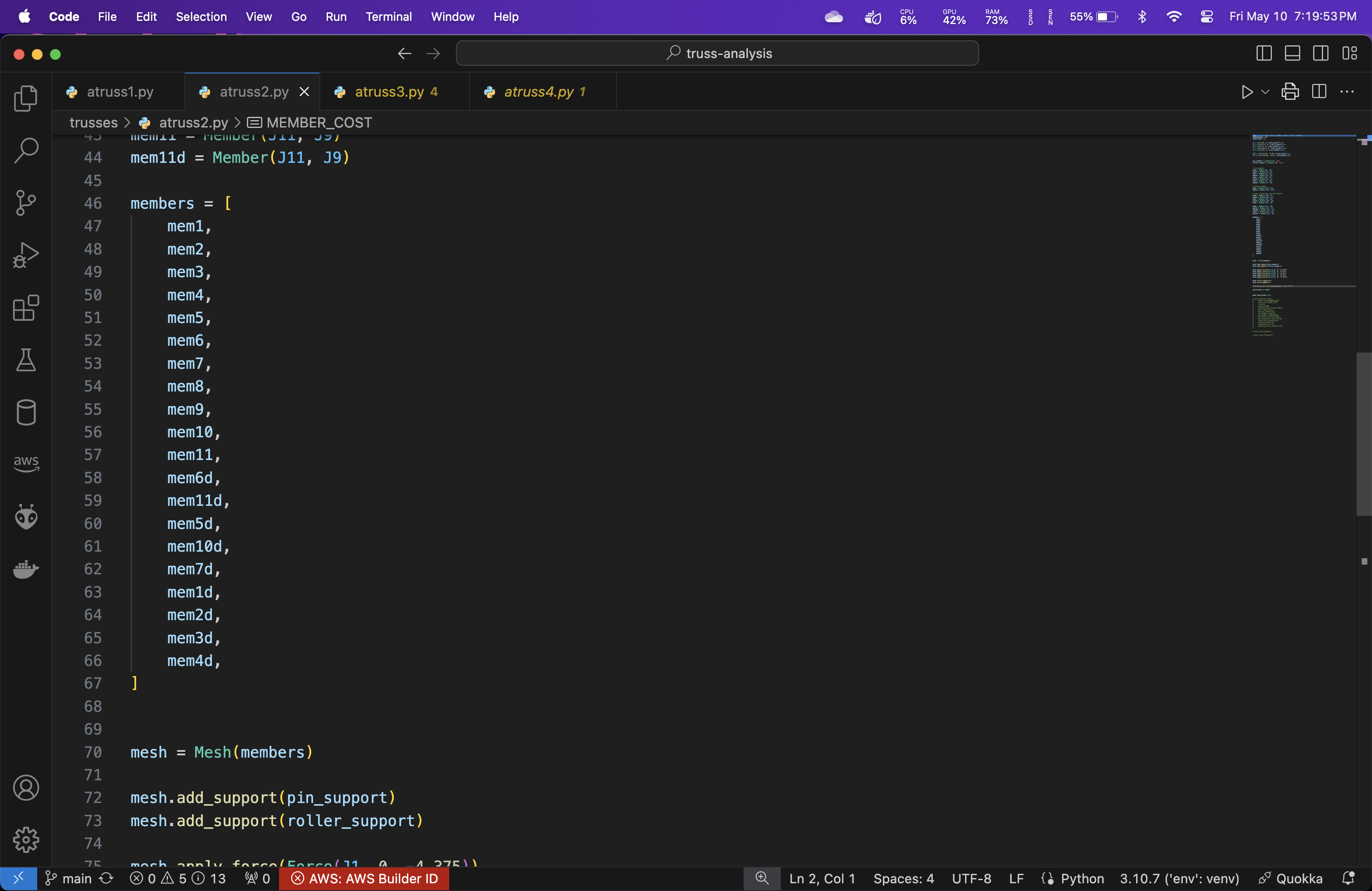Screen dimensions: 1372x891
Task: Change the UTF-8 encoding
Action: coord(971,878)
